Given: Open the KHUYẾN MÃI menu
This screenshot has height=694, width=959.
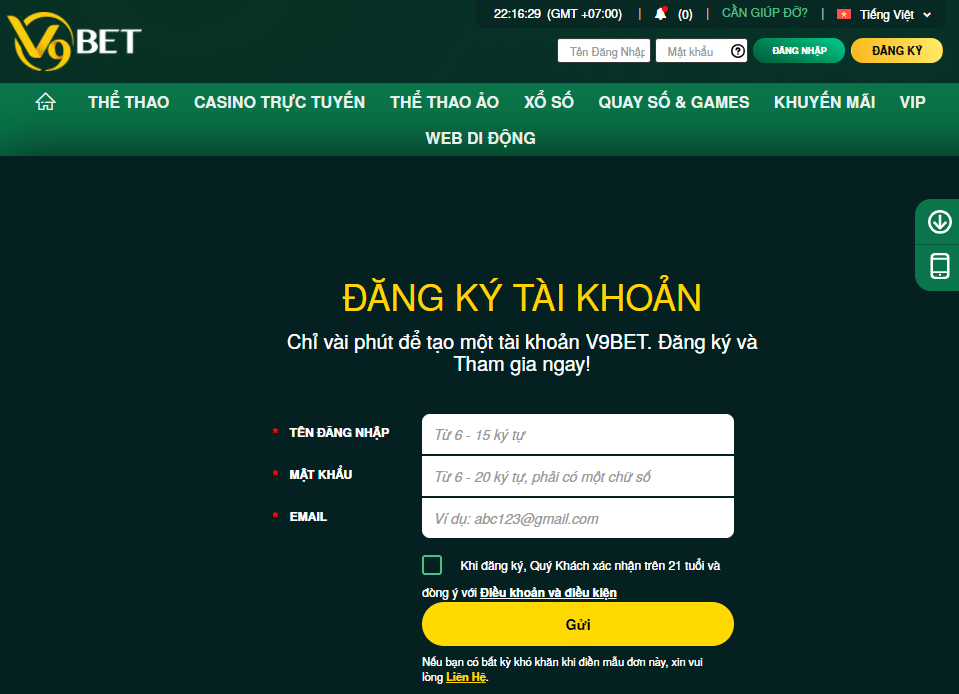Looking at the screenshot, I should (x=824, y=102).
